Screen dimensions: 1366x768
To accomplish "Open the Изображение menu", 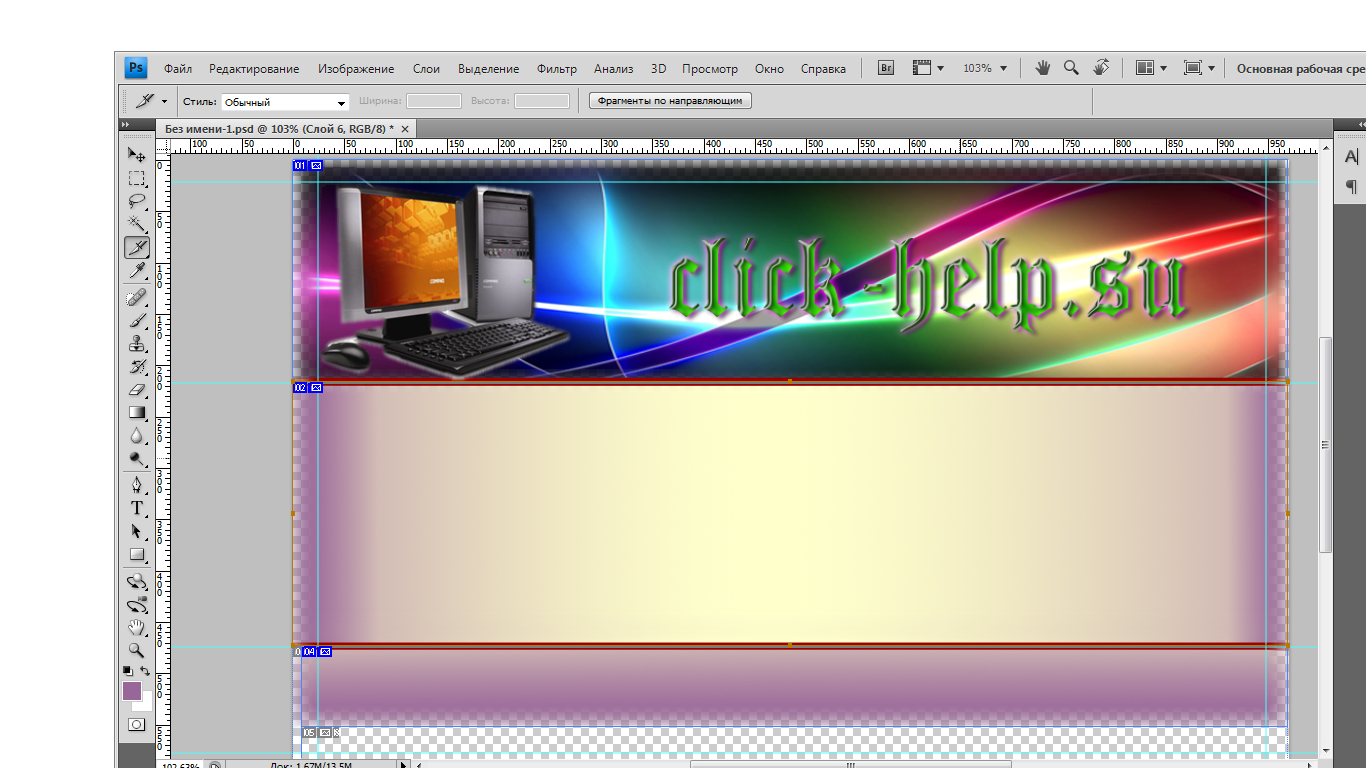I will (356, 69).
